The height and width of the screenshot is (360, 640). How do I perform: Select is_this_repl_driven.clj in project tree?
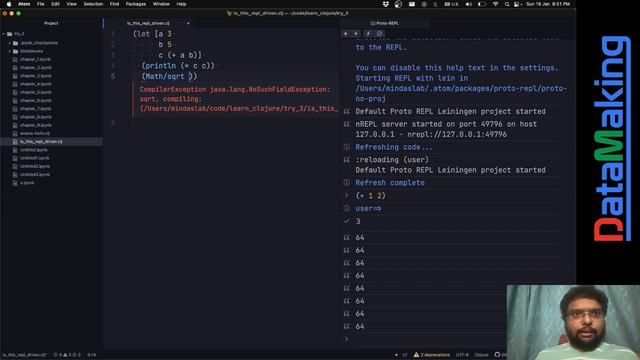tap(41, 142)
